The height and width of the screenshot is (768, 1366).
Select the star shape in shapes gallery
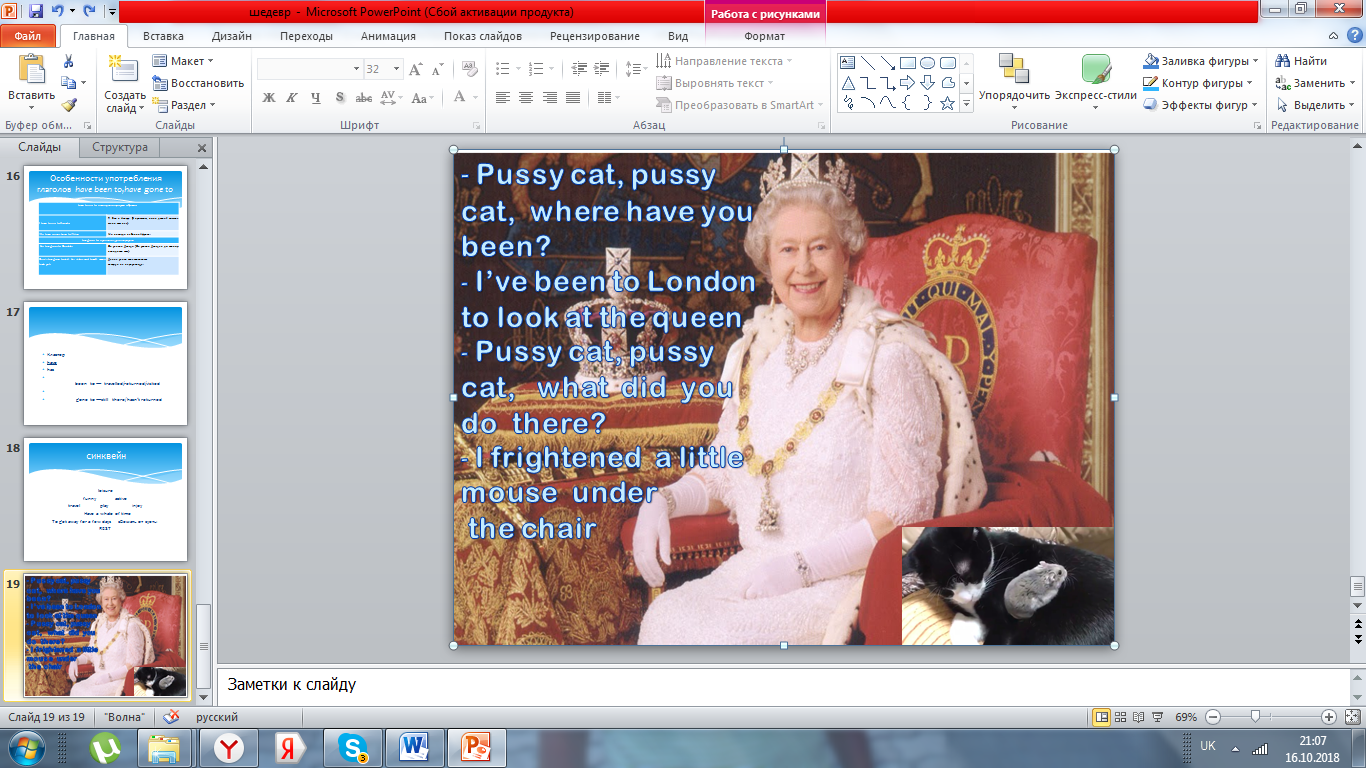coord(947,103)
